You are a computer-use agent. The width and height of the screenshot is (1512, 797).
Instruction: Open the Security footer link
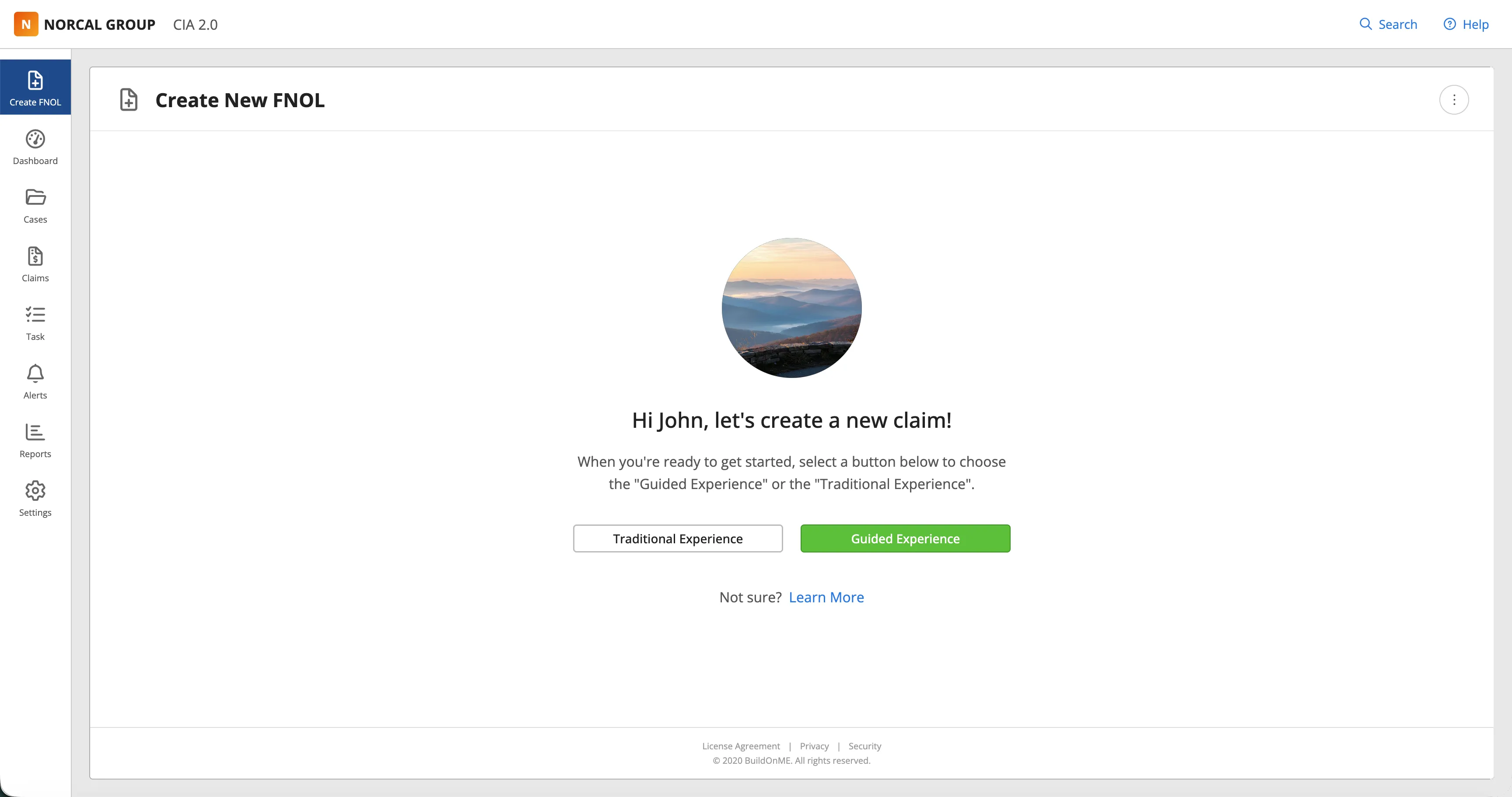(864, 746)
